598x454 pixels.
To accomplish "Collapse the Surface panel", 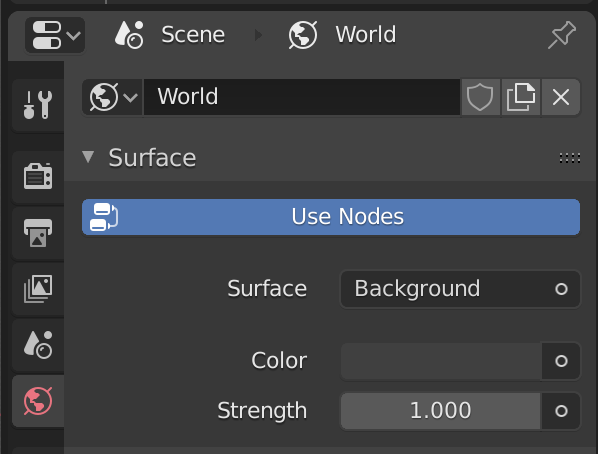I will click(88, 157).
